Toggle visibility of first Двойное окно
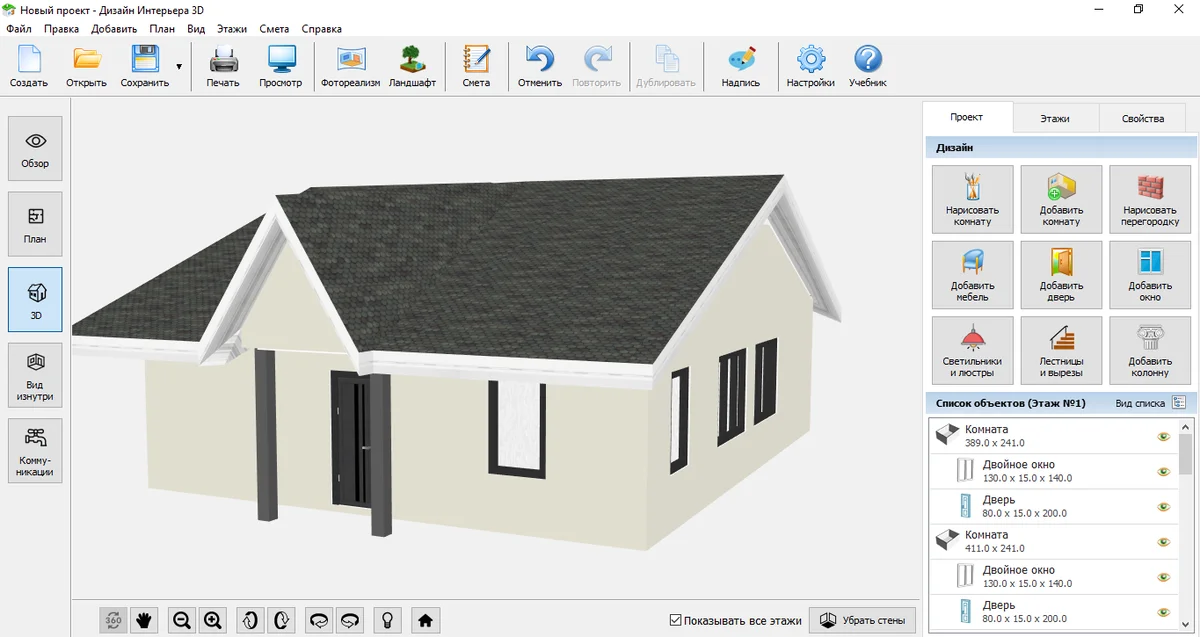Image resolution: width=1200 pixels, height=637 pixels. click(1163, 472)
